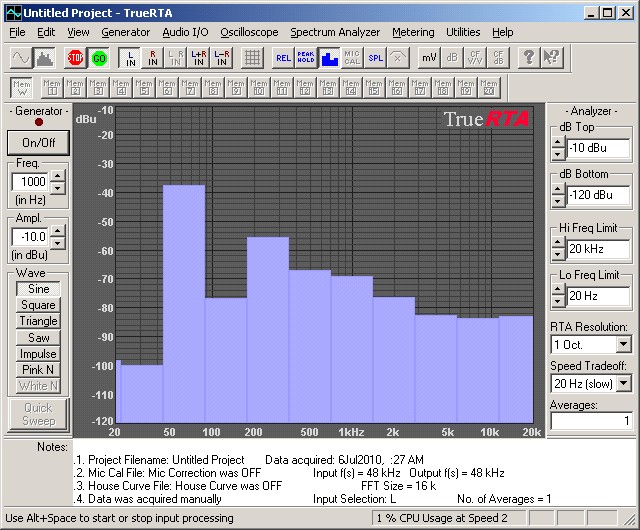Select the Square wave option

point(38,305)
